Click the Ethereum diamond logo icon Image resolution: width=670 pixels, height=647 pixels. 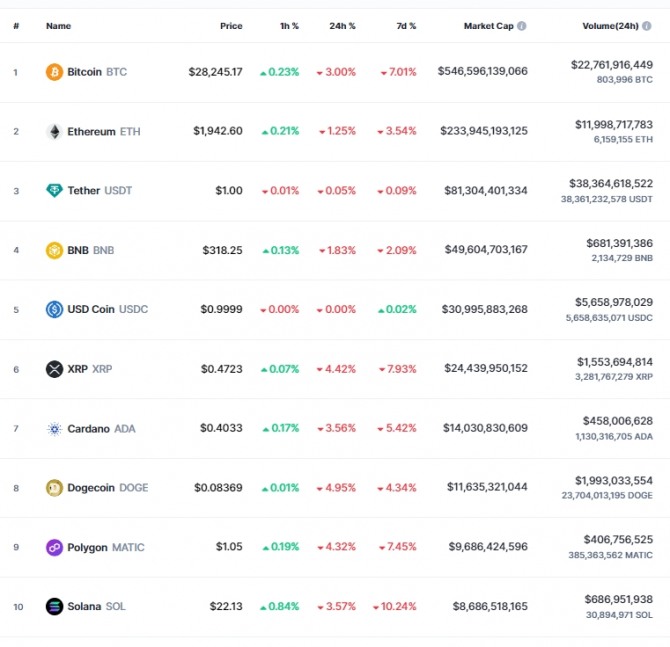[54, 131]
